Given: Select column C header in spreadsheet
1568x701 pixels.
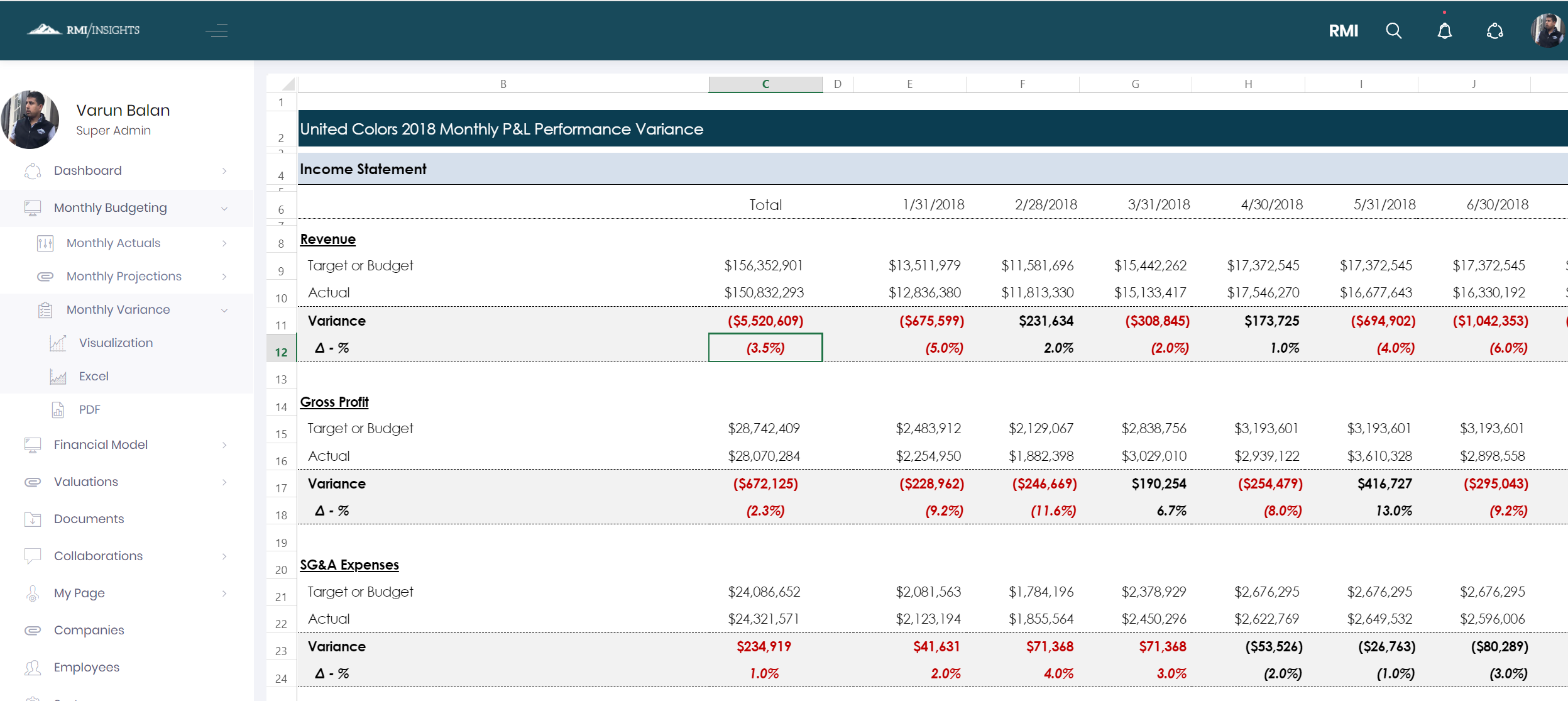Looking at the screenshot, I should coord(765,84).
